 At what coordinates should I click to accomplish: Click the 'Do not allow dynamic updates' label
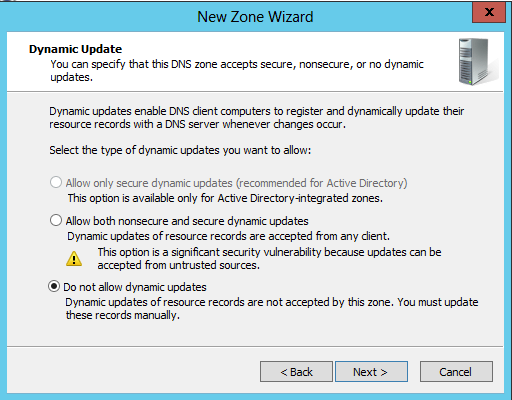135,287
